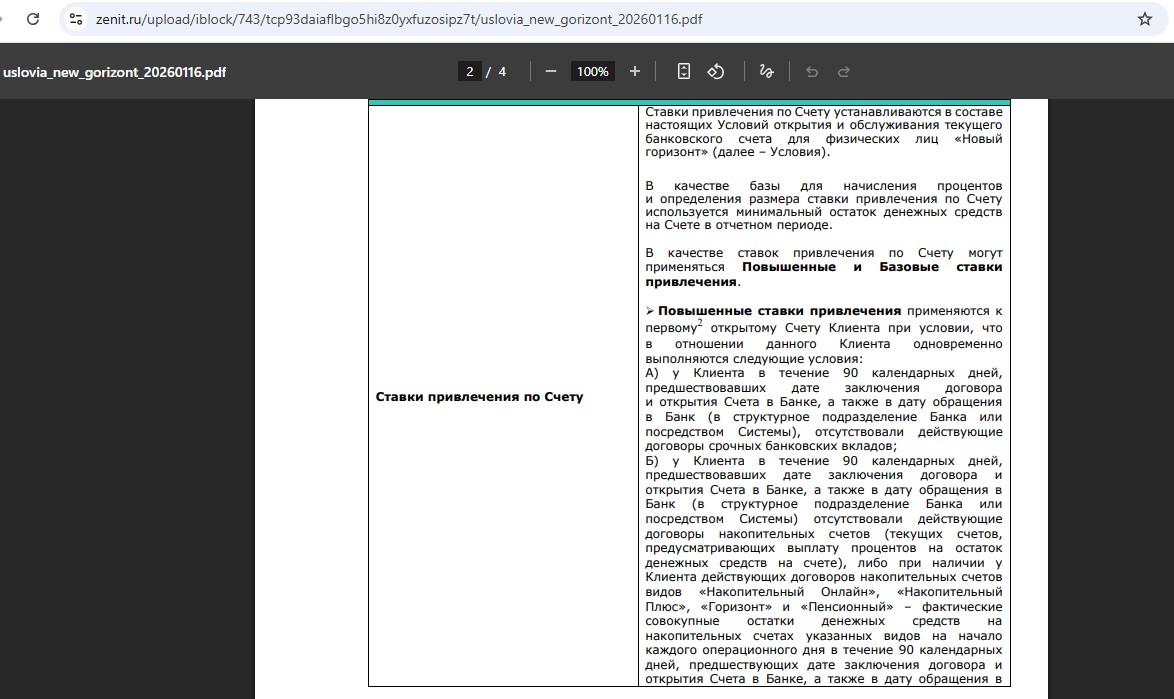Enable the draw annotation tool
Viewport: 1174px width, 699px height.
(x=766, y=71)
